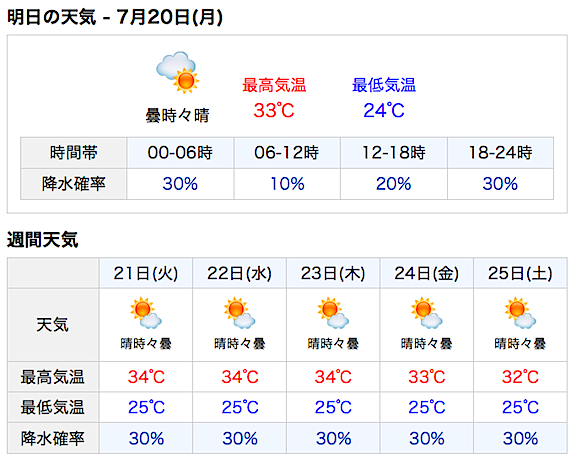Select the 12-18時 time slot header
576x459 pixels.
click(394, 153)
